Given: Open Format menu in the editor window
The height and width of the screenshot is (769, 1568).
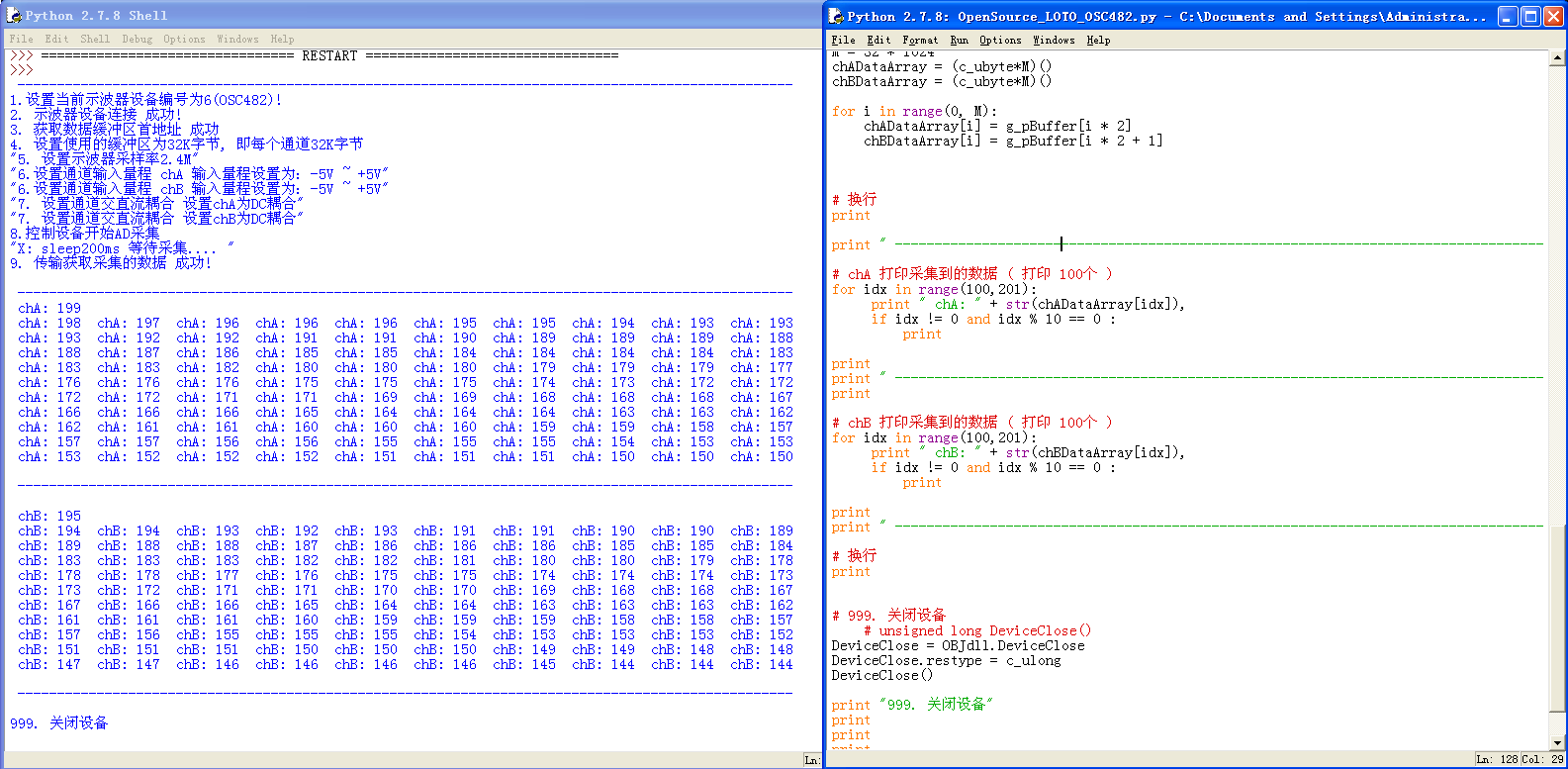Looking at the screenshot, I should coord(920,41).
